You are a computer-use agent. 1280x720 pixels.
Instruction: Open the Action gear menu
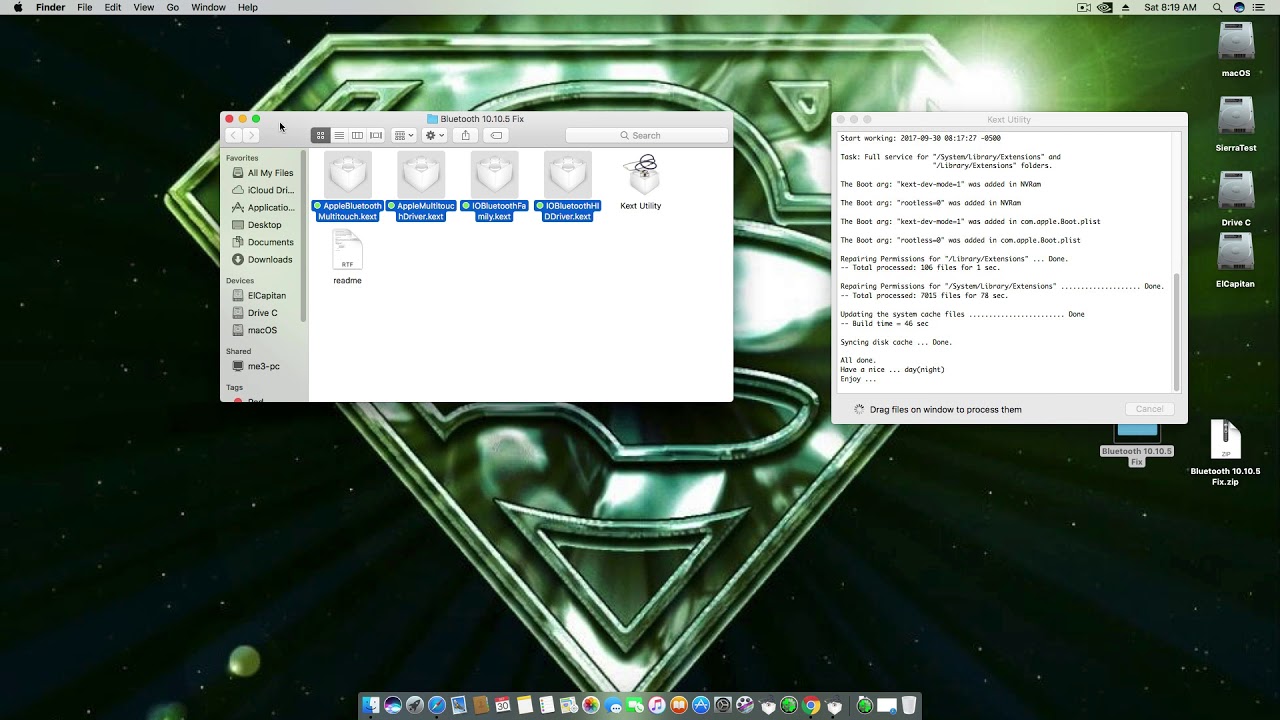[434, 135]
